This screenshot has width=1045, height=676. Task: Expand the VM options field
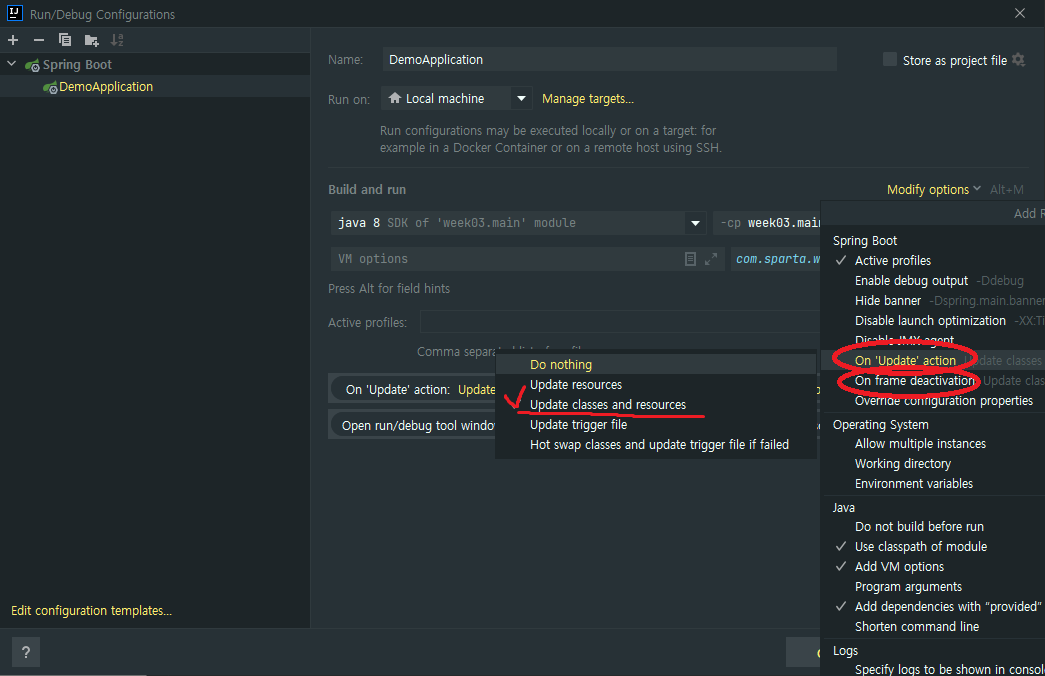click(x=711, y=259)
